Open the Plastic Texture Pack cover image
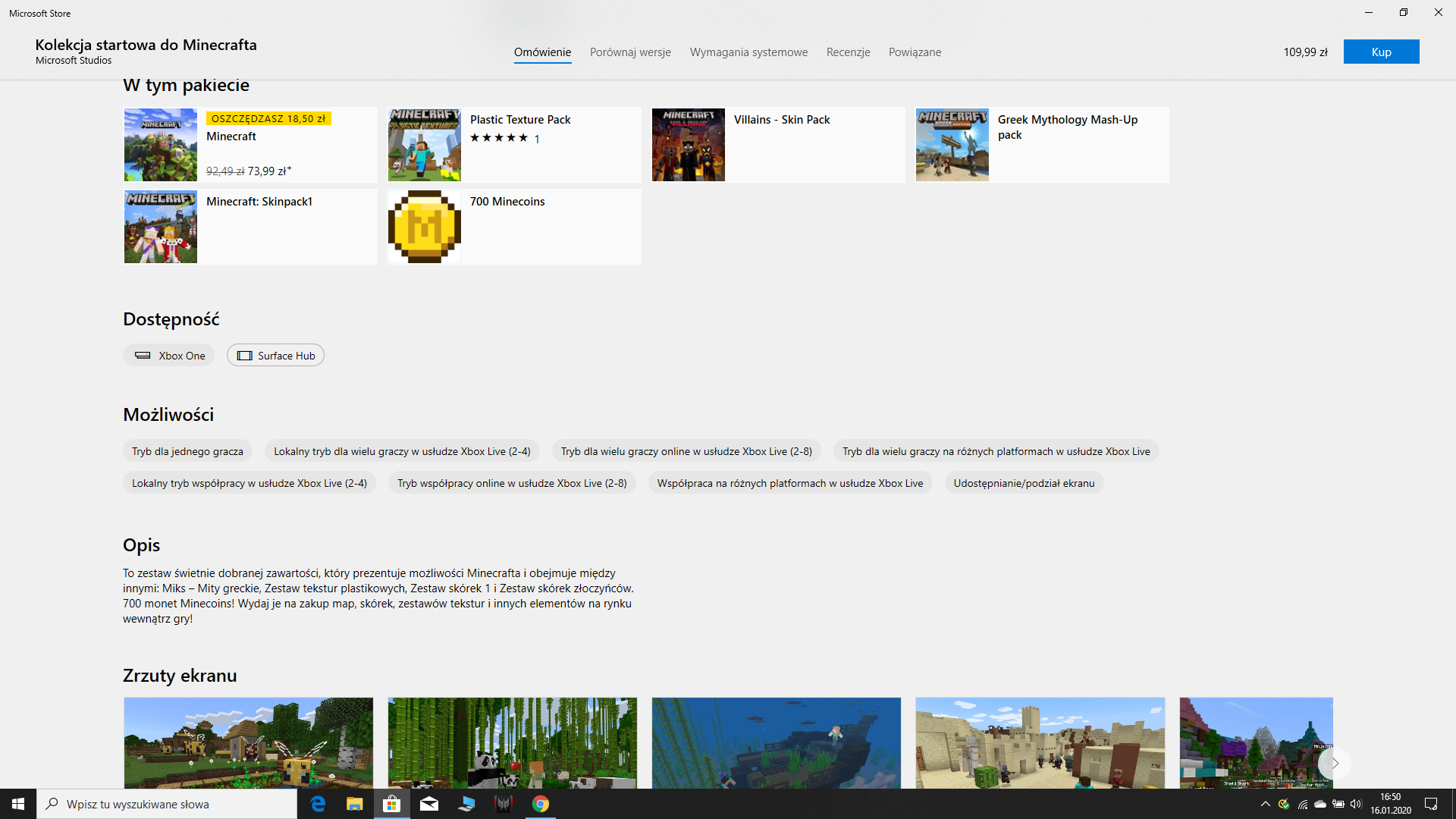The height and width of the screenshot is (819, 1456). 425,145
